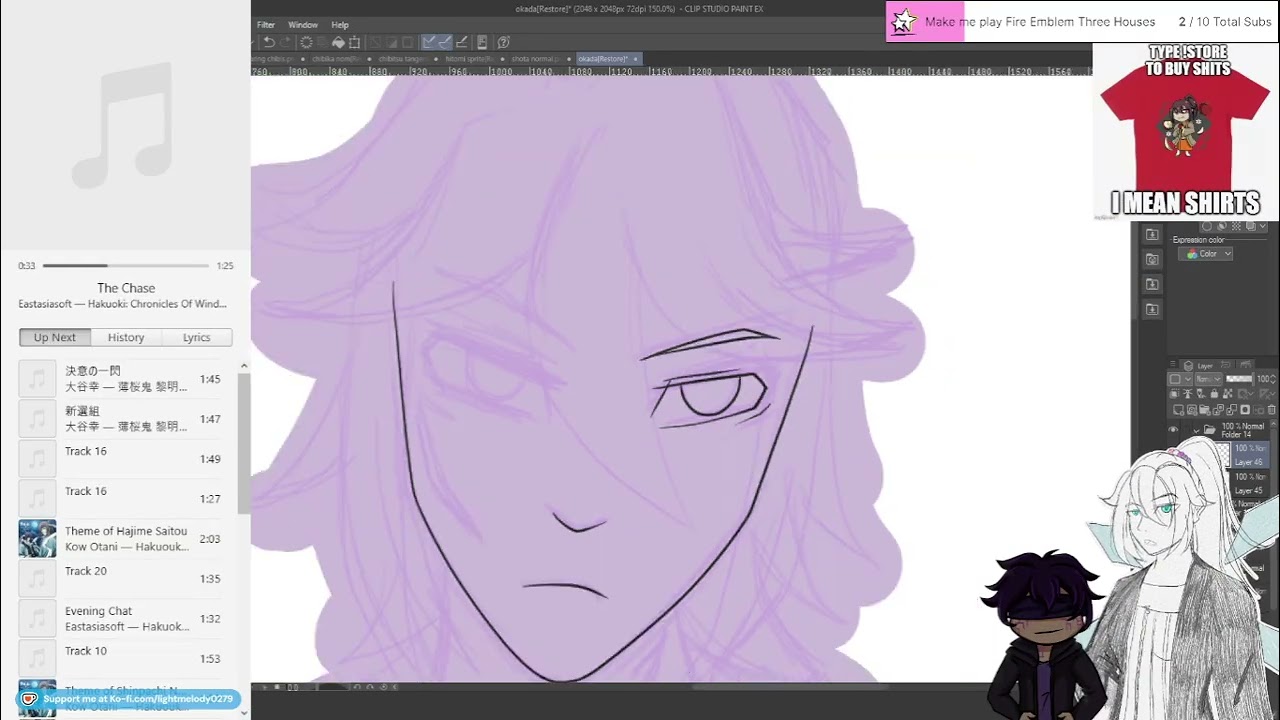Switch to shota normal canvas tab
The image size is (1280, 720).
[x=537, y=59]
